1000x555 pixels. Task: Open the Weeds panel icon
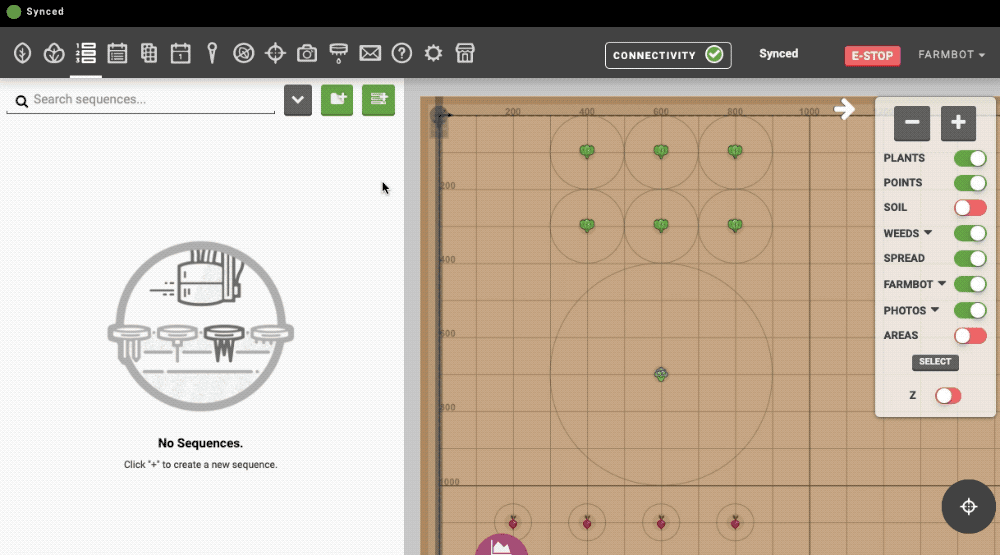(x=243, y=54)
